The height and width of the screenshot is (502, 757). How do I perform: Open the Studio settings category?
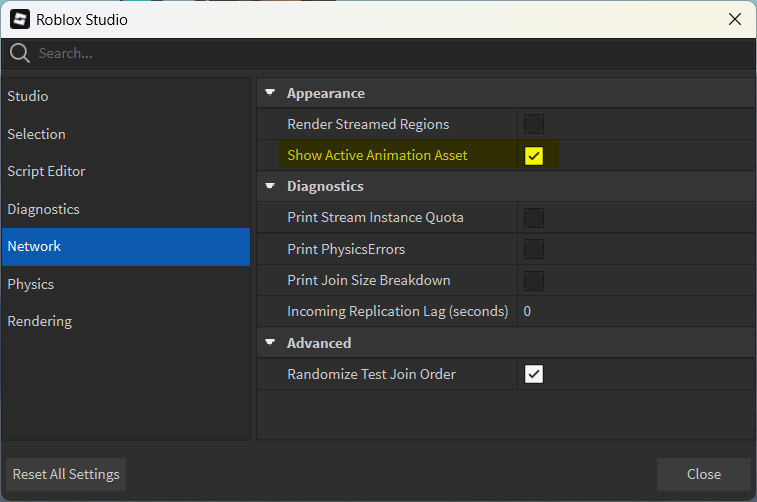pyautogui.click(x=28, y=96)
